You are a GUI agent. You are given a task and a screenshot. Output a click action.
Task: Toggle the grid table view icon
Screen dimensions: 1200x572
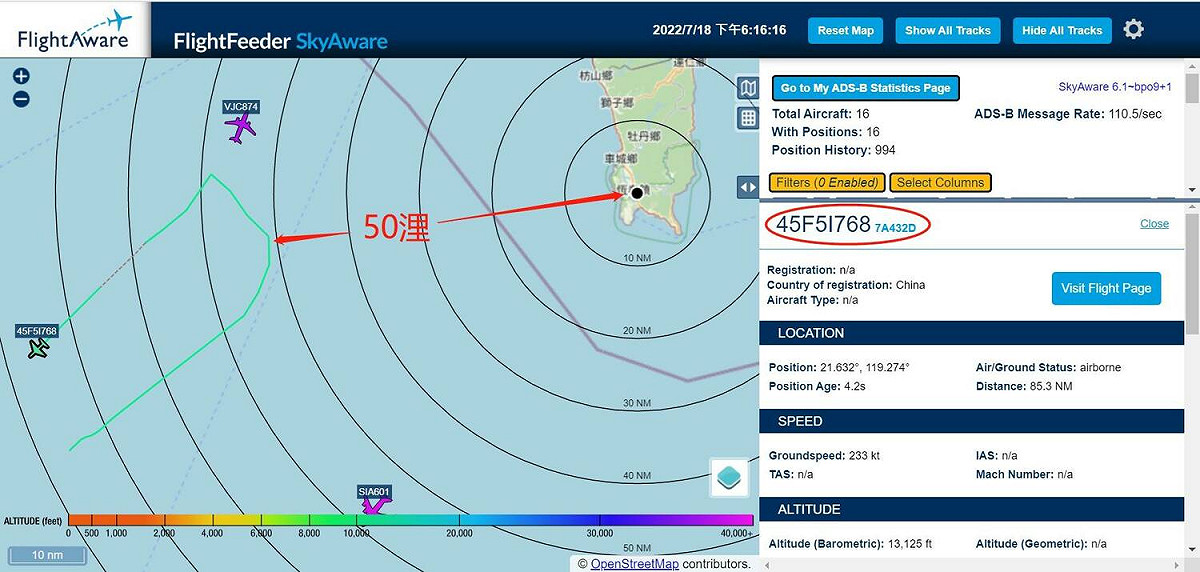click(748, 118)
